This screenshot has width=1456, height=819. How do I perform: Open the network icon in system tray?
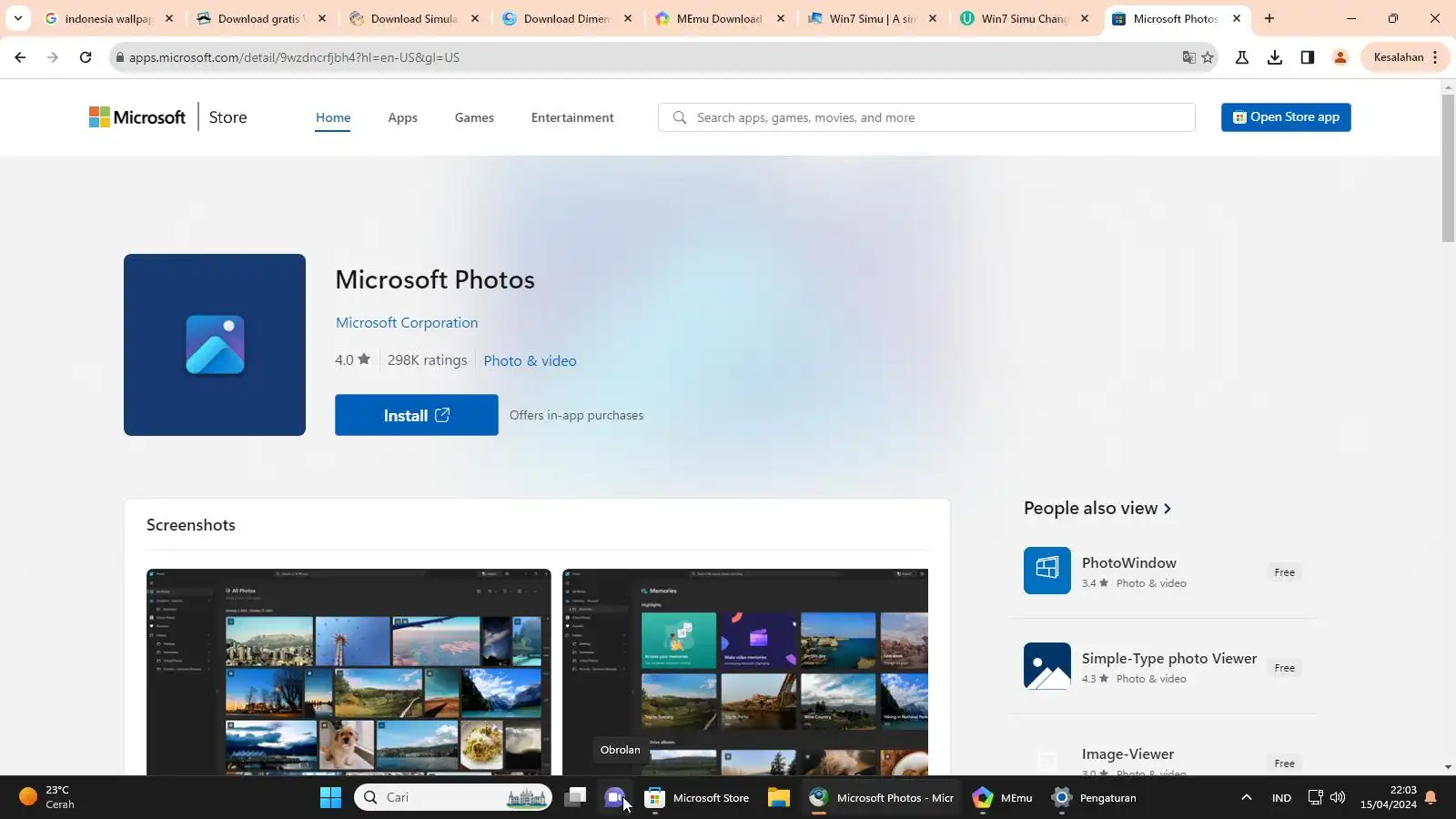pyautogui.click(x=1315, y=798)
